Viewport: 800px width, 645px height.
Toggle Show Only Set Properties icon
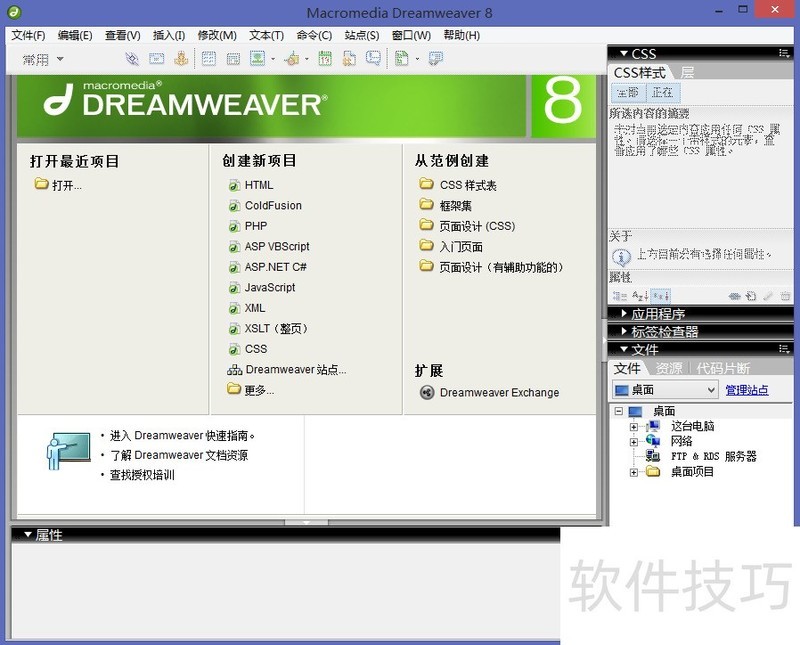coord(661,296)
